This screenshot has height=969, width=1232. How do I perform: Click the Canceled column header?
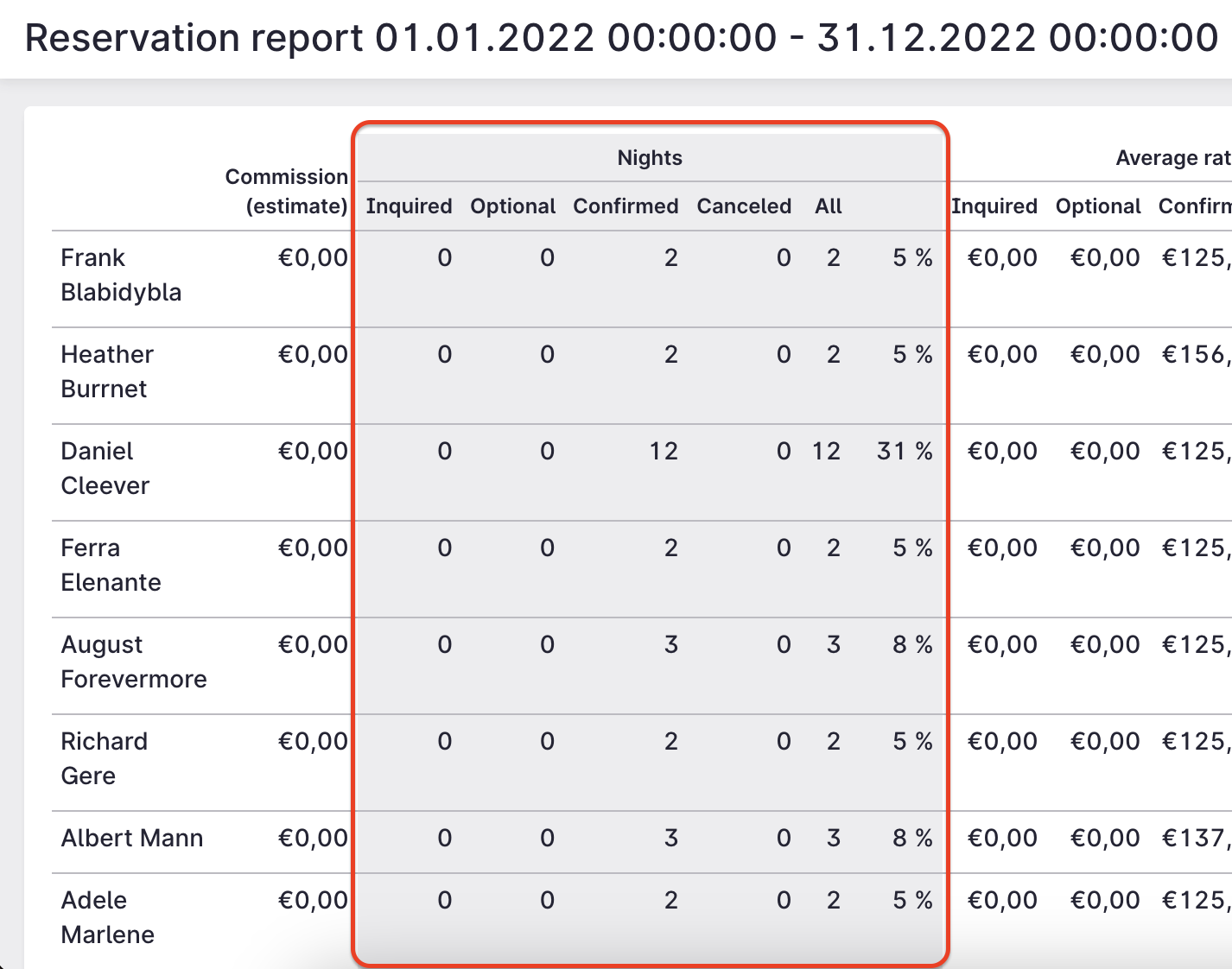(744, 206)
